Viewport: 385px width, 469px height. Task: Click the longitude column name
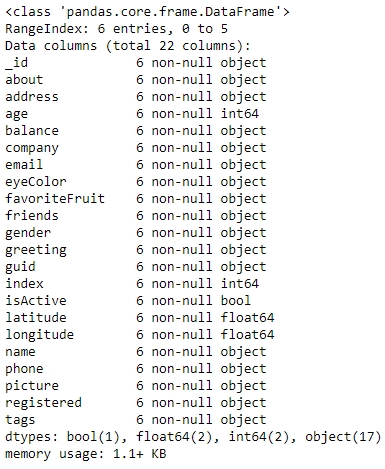pos(39,335)
